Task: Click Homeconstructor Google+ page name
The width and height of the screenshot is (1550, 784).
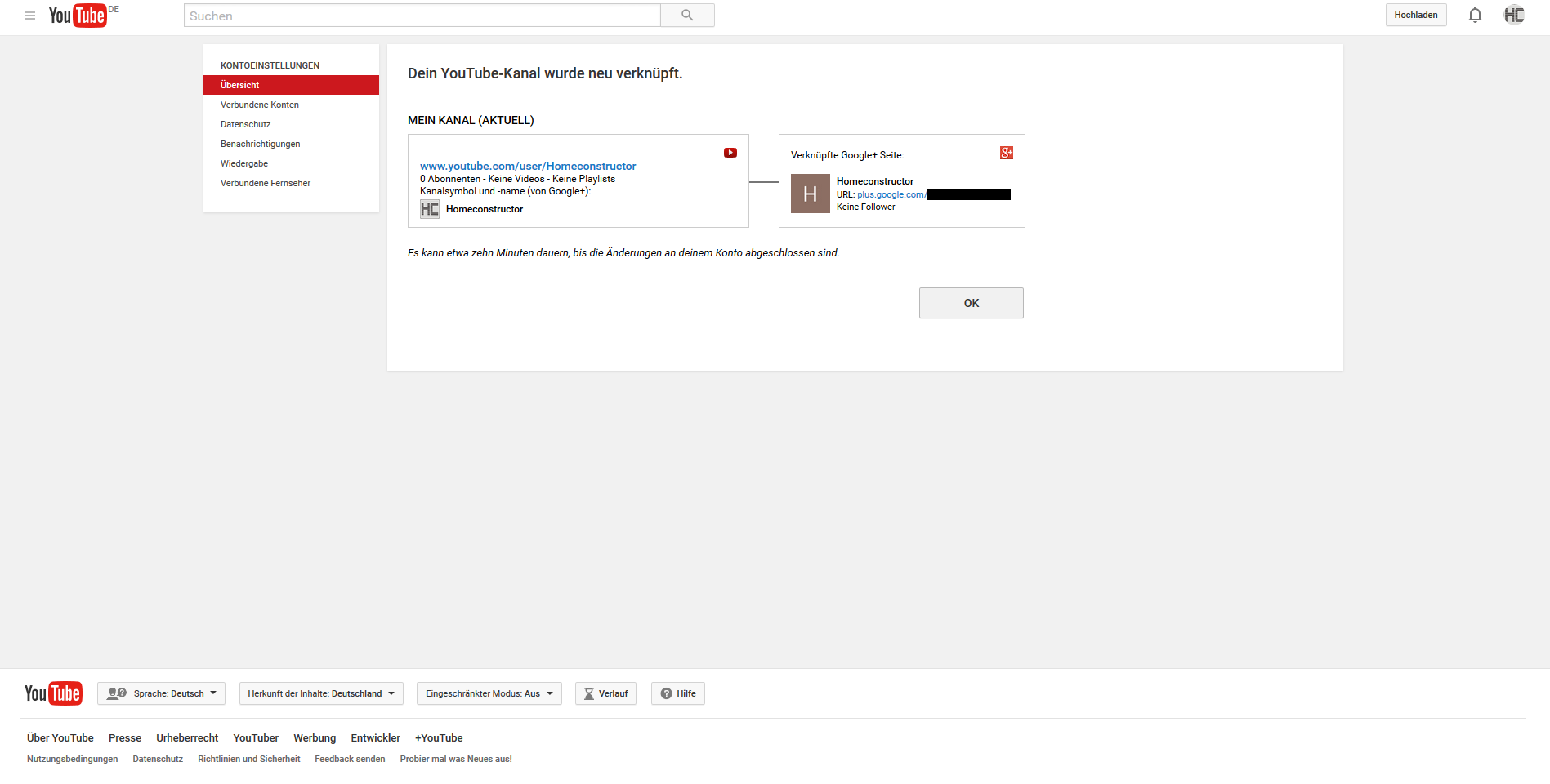Action: 875,181
